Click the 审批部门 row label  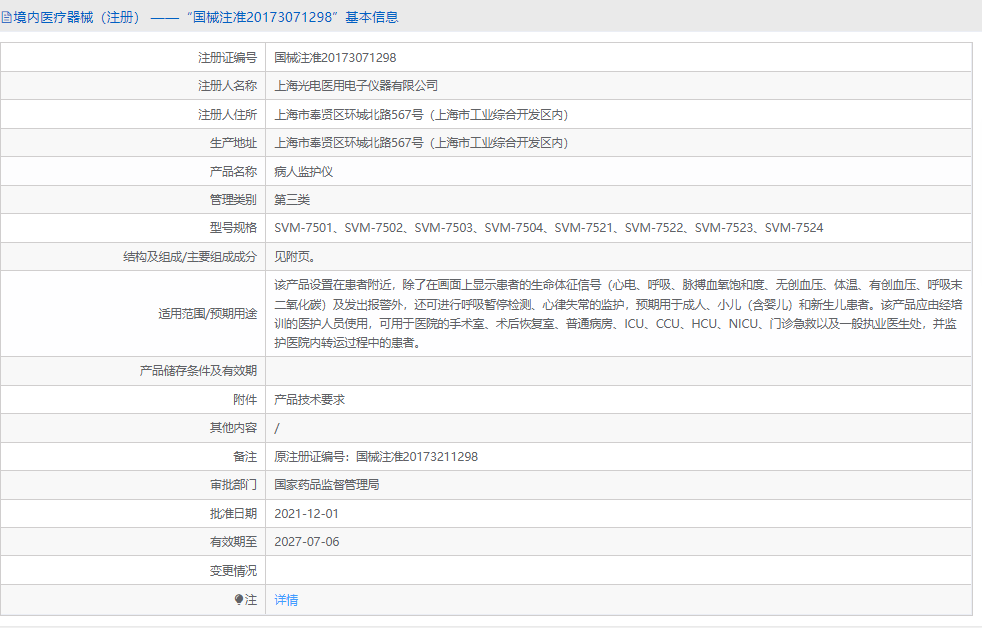pyautogui.click(x=233, y=485)
